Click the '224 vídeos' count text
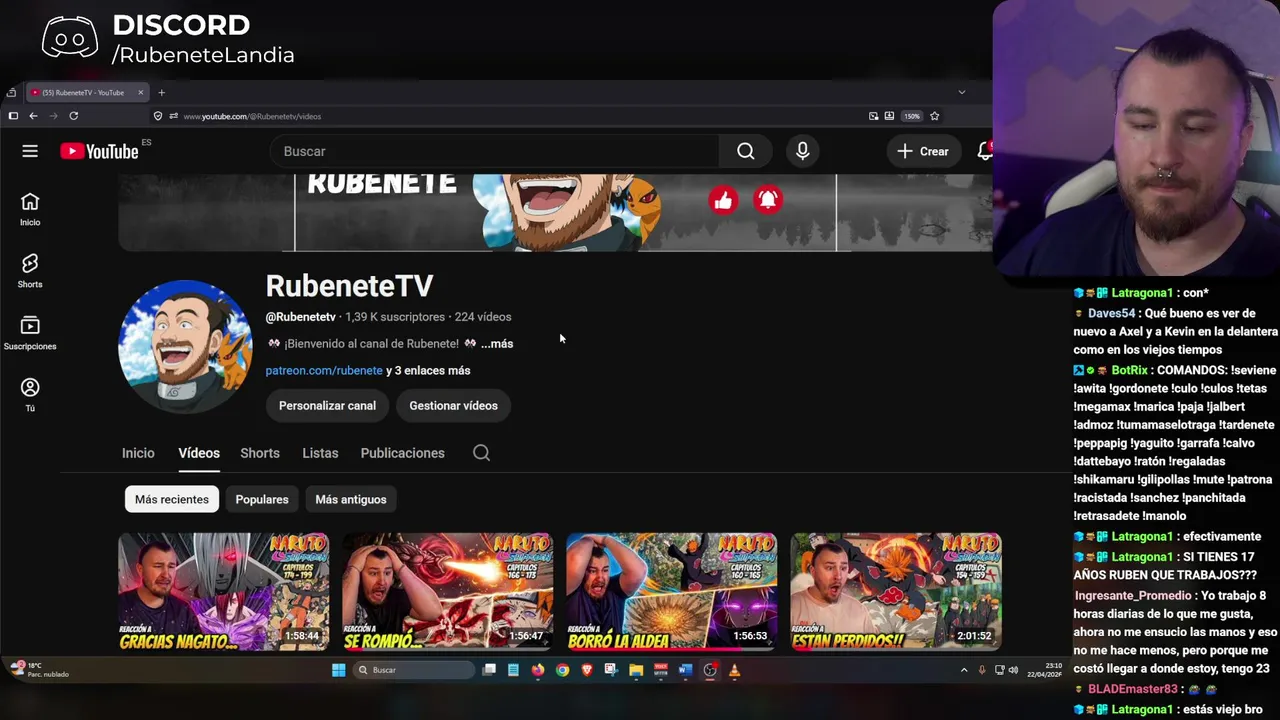This screenshot has width=1280, height=720. click(483, 317)
